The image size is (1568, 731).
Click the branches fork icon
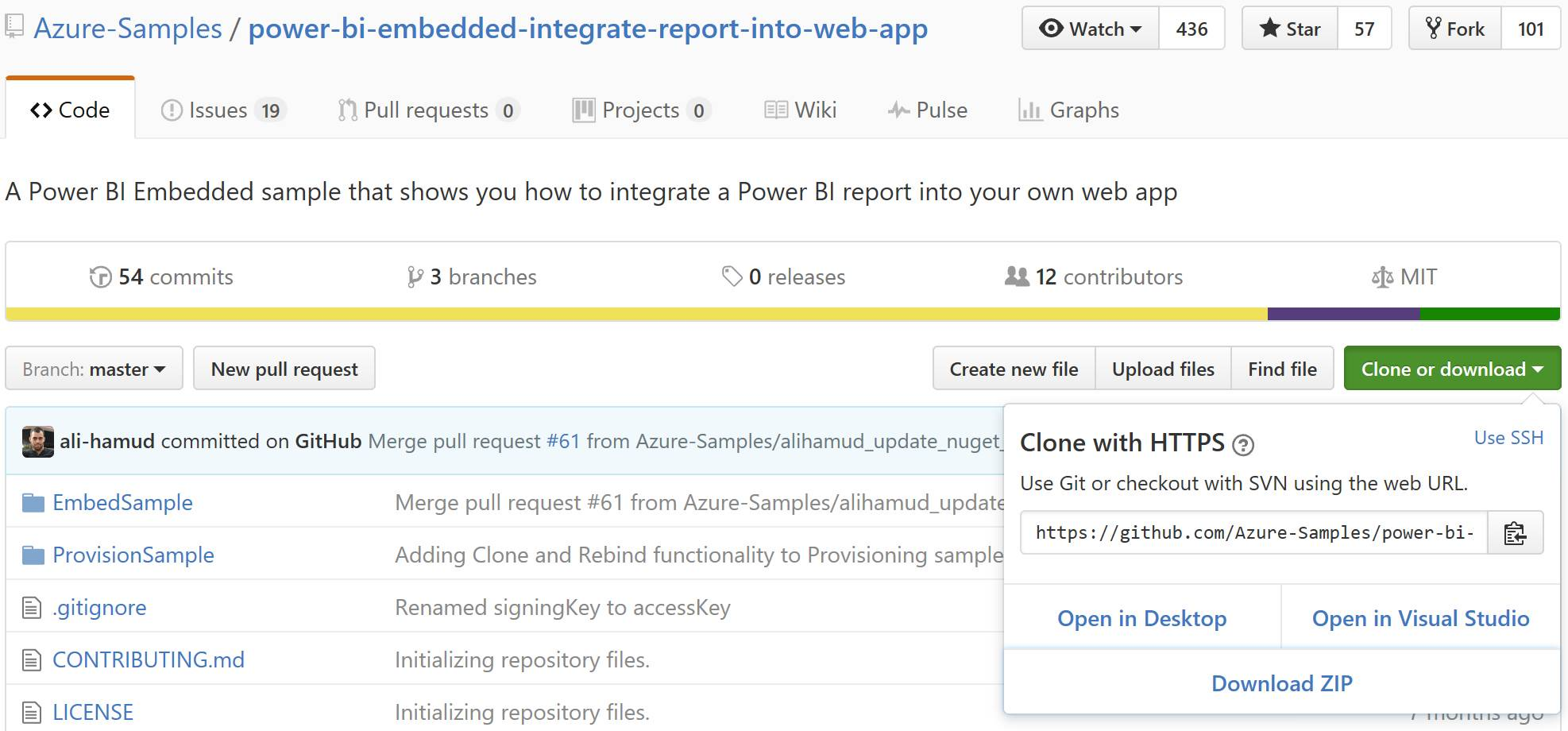415,277
